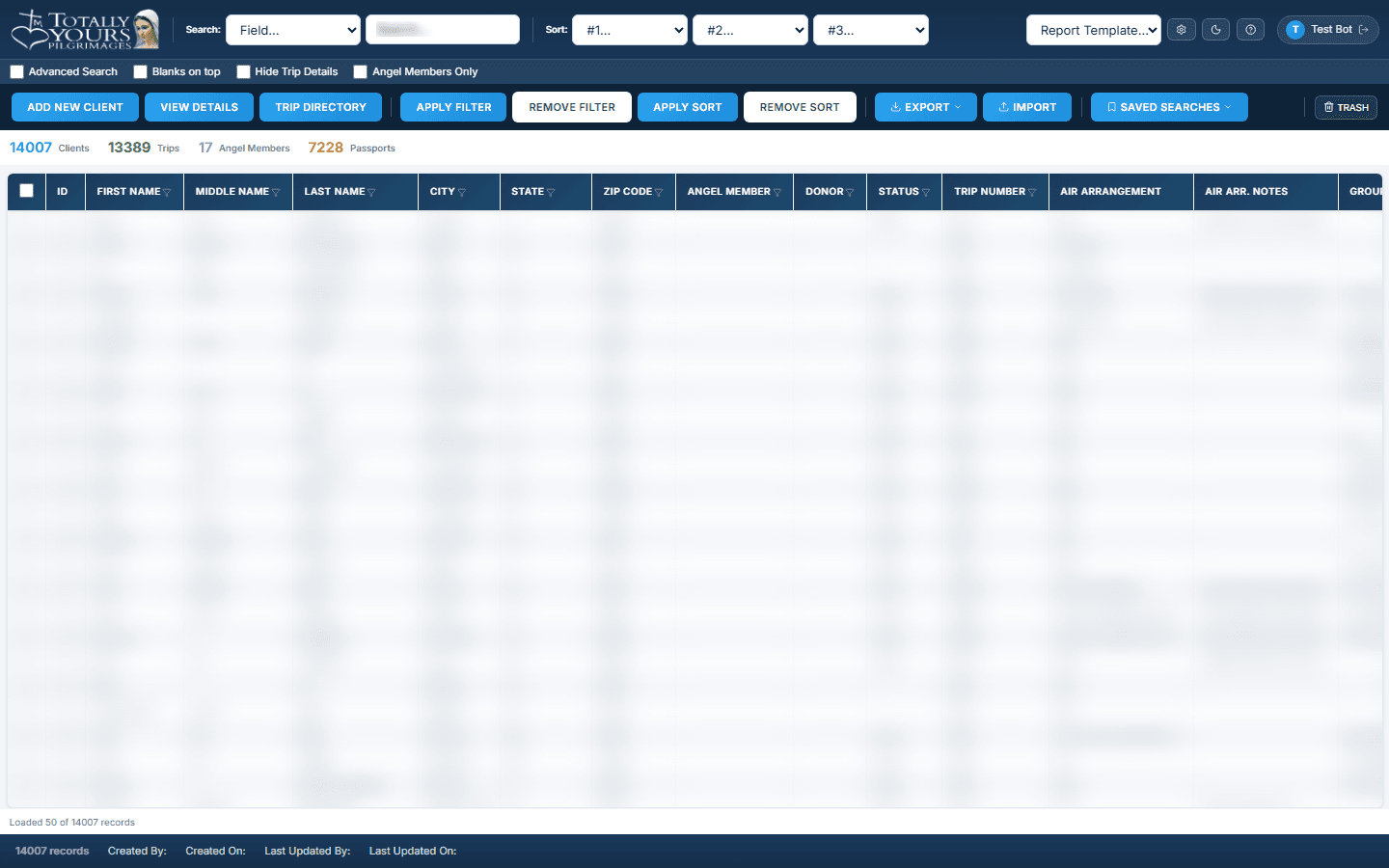Filter the City column via its funnel icon
The image size is (1389, 868).
click(462, 192)
